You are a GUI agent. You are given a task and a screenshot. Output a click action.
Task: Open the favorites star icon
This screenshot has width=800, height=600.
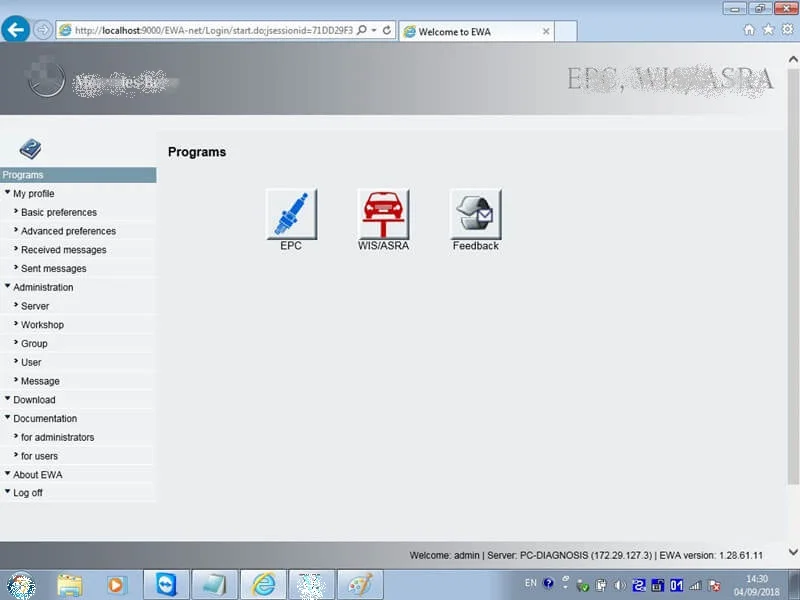[x=768, y=30]
